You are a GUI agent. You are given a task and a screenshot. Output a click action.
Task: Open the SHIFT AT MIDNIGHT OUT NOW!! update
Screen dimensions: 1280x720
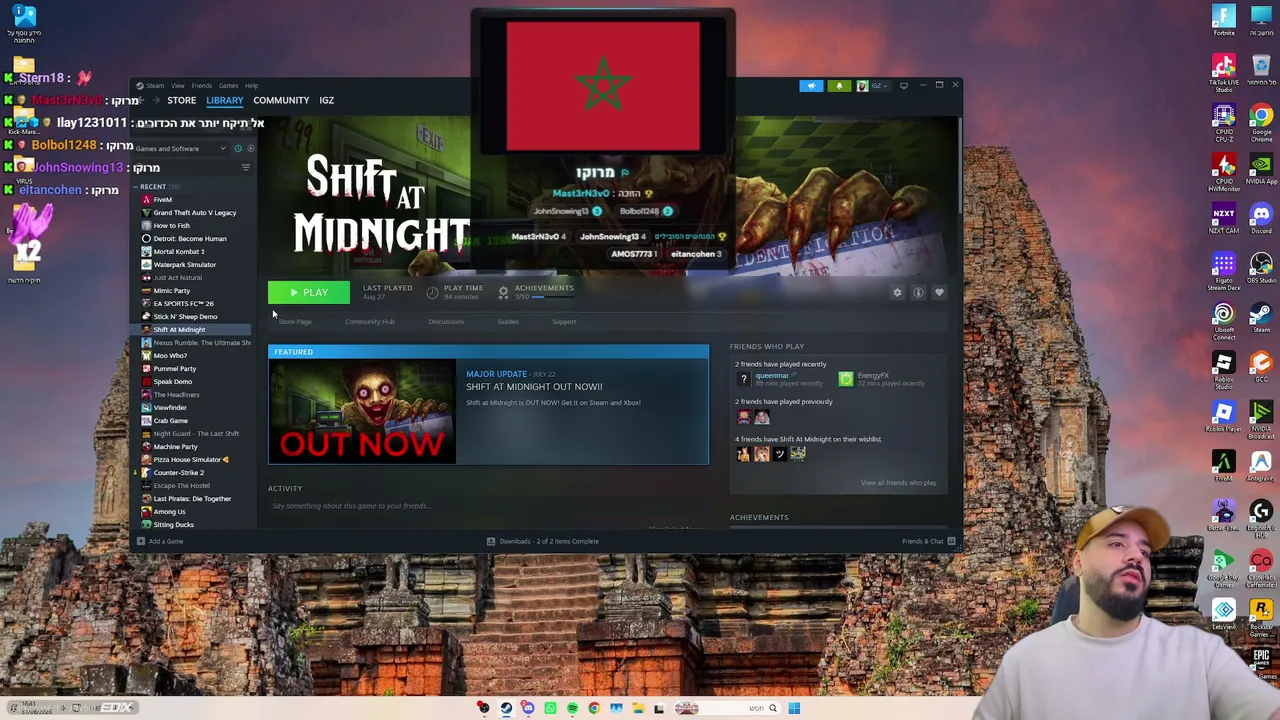(x=534, y=387)
